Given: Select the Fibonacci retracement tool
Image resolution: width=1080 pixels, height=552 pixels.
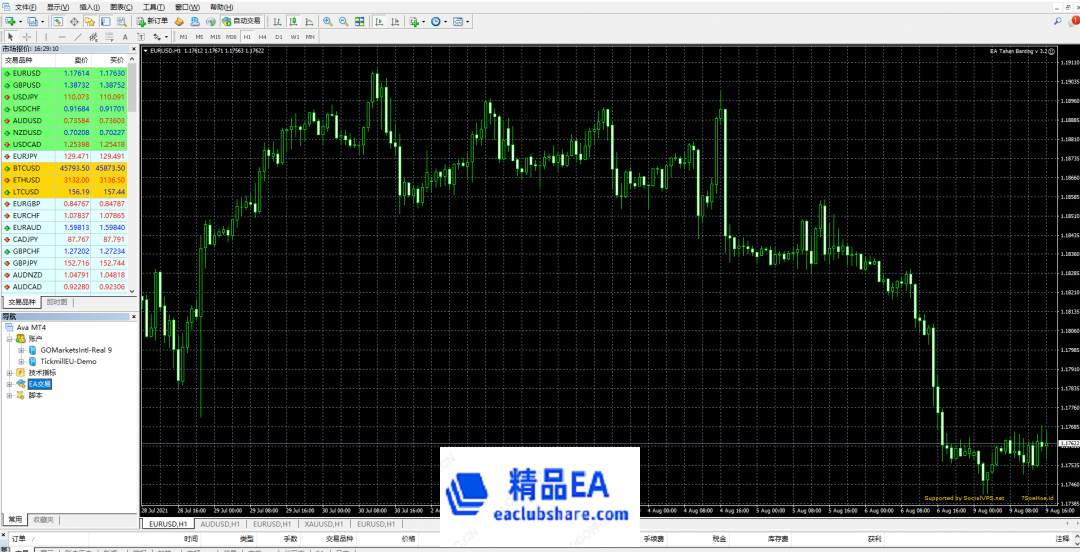Looking at the screenshot, I should (108, 37).
